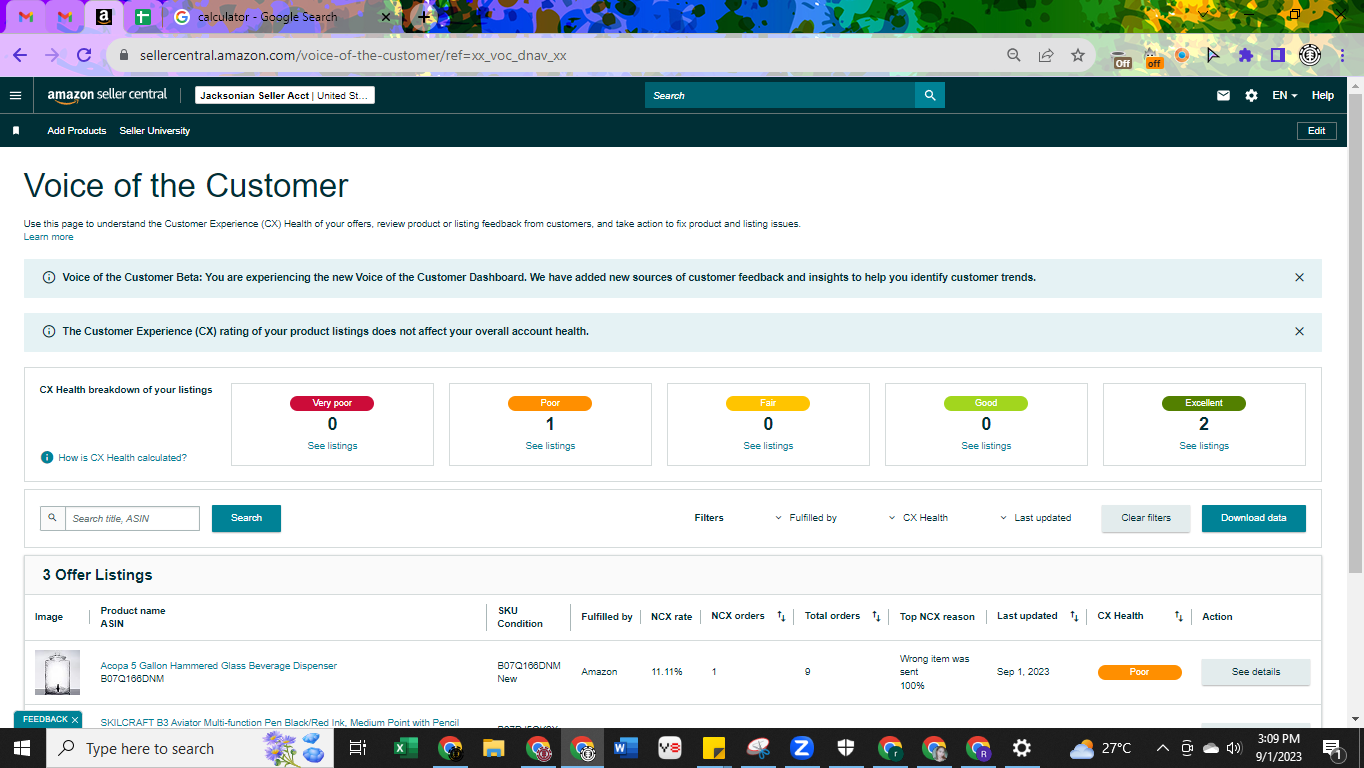The height and width of the screenshot is (768, 1364).
Task: Click the Amazon Seller Central logo
Action: click(x=108, y=96)
